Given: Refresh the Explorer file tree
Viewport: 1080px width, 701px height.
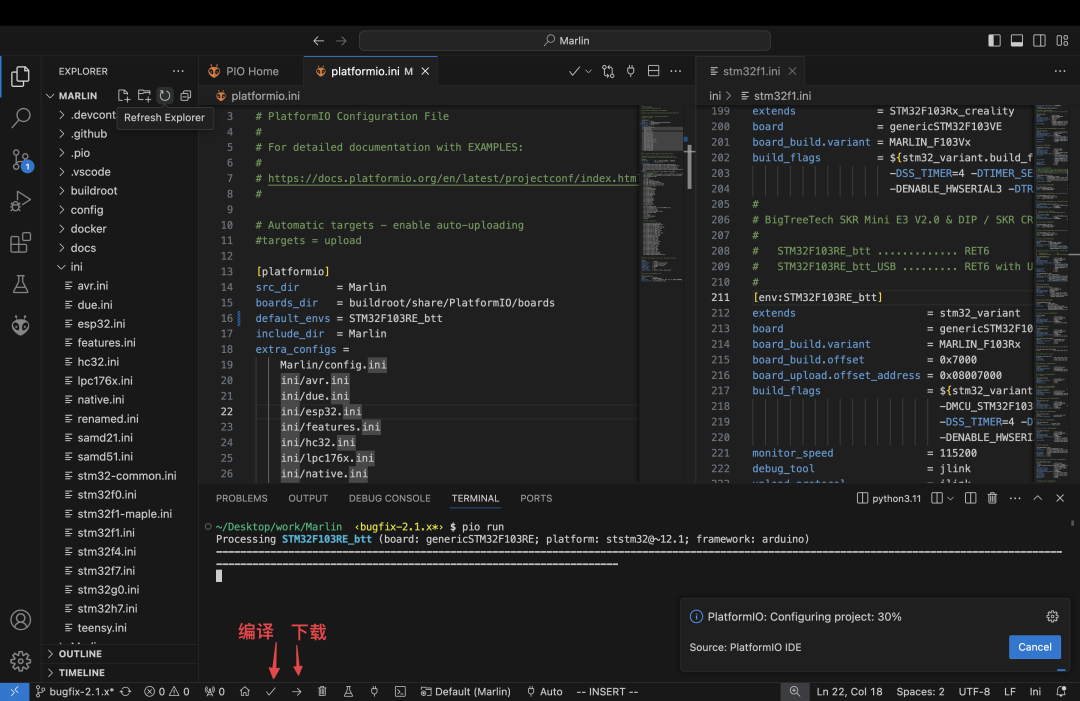Looking at the screenshot, I should coord(165,96).
